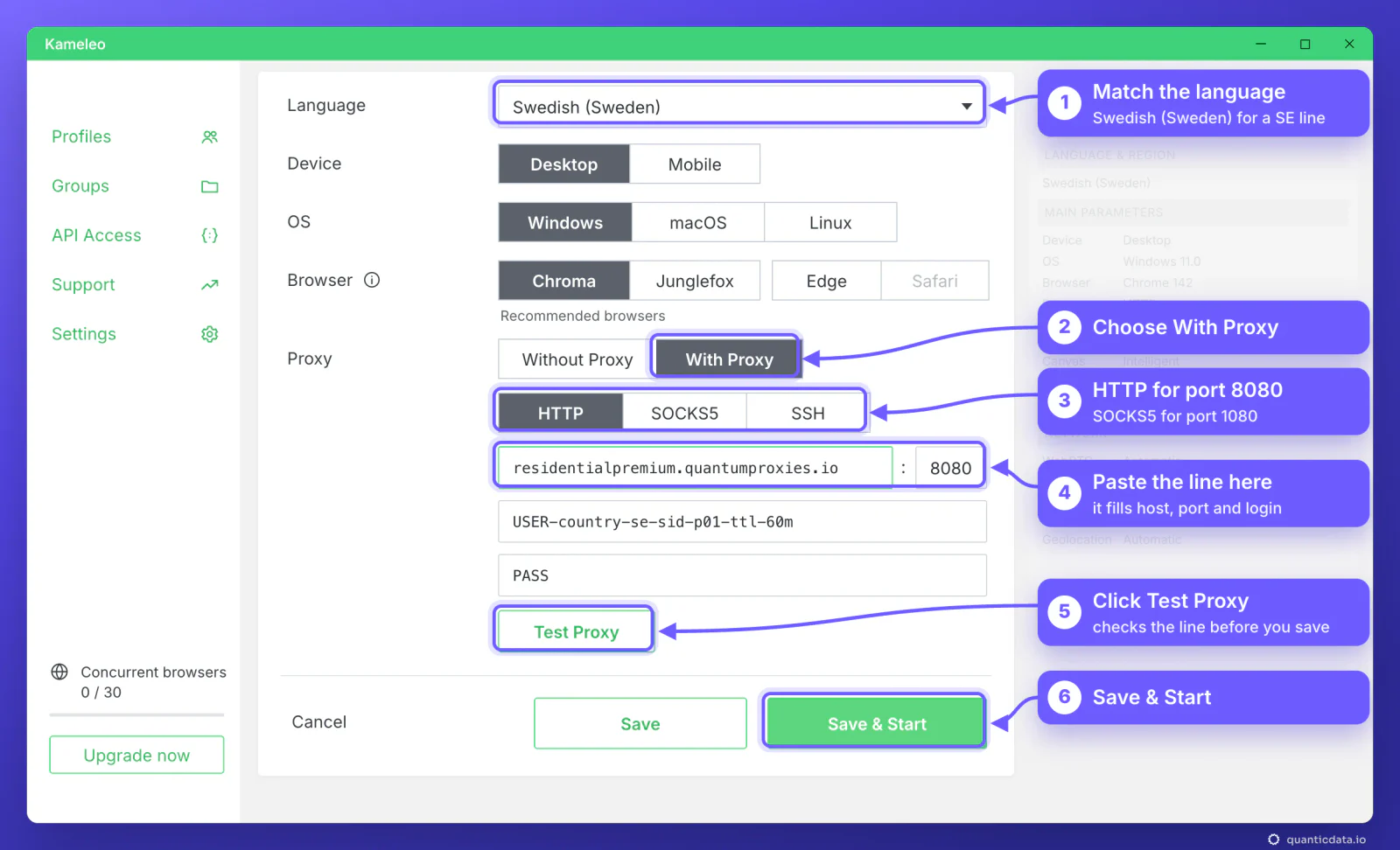Click the Test Proxy button
The image size is (1400, 850).
[575, 631]
